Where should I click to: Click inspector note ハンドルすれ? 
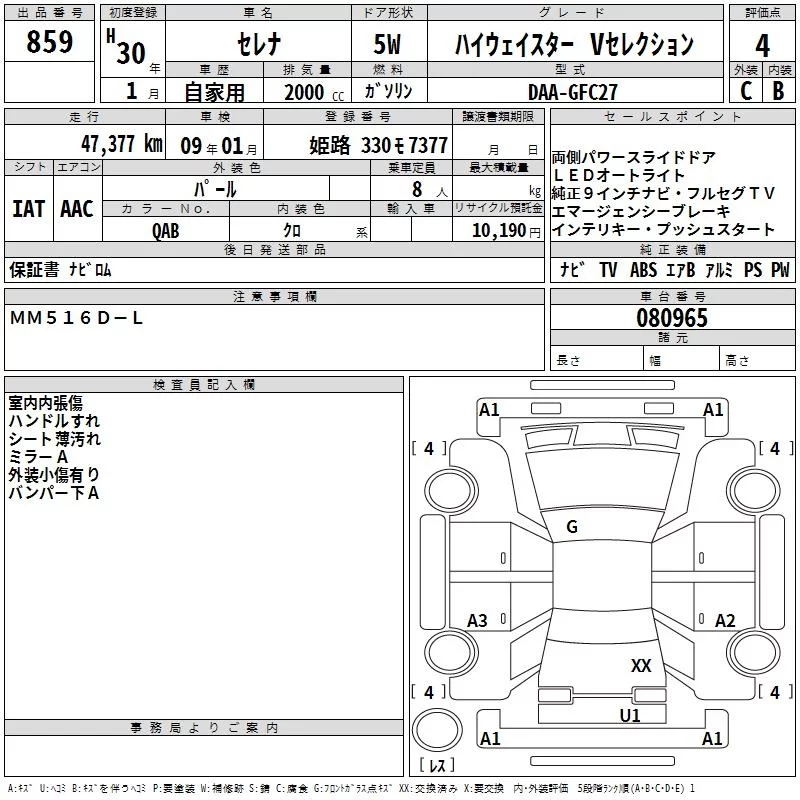[x=54, y=421]
